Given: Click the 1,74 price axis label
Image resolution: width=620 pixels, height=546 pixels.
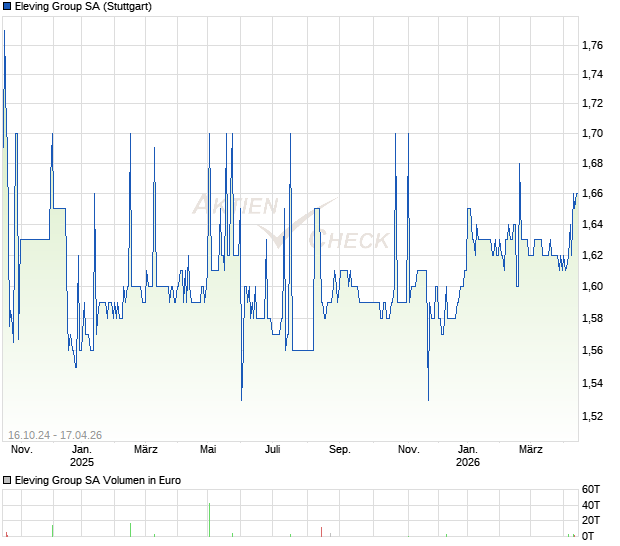Looking at the screenshot, I should pos(592,74).
